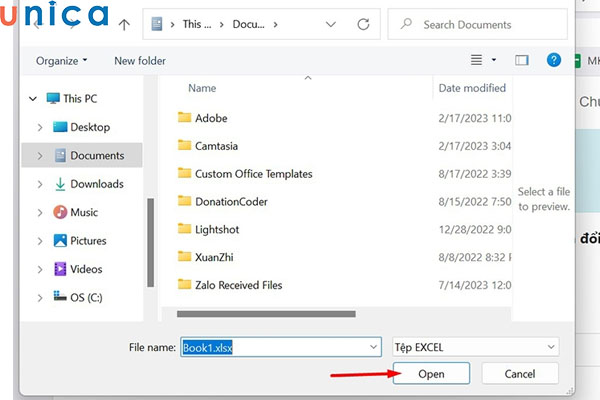The image size is (600, 400).
Task: Click the Open button
Action: (x=432, y=373)
